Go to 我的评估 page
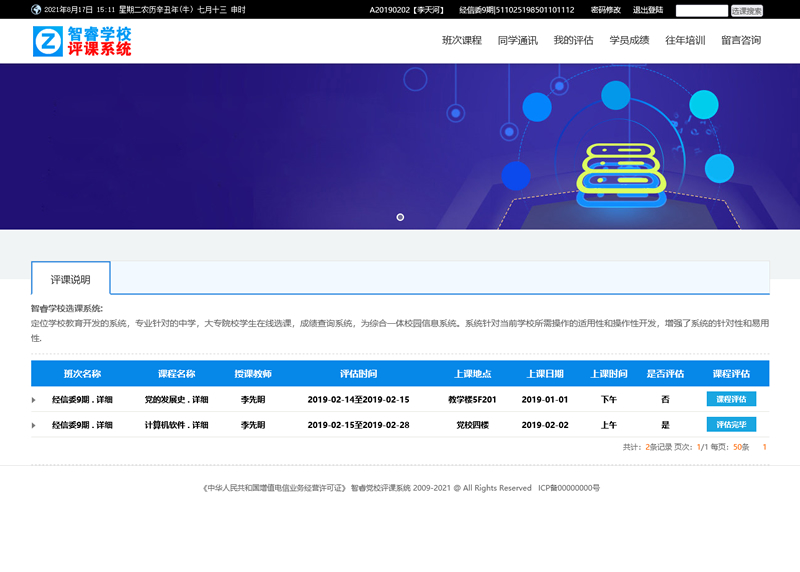The image size is (800, 572). point(573,41)
